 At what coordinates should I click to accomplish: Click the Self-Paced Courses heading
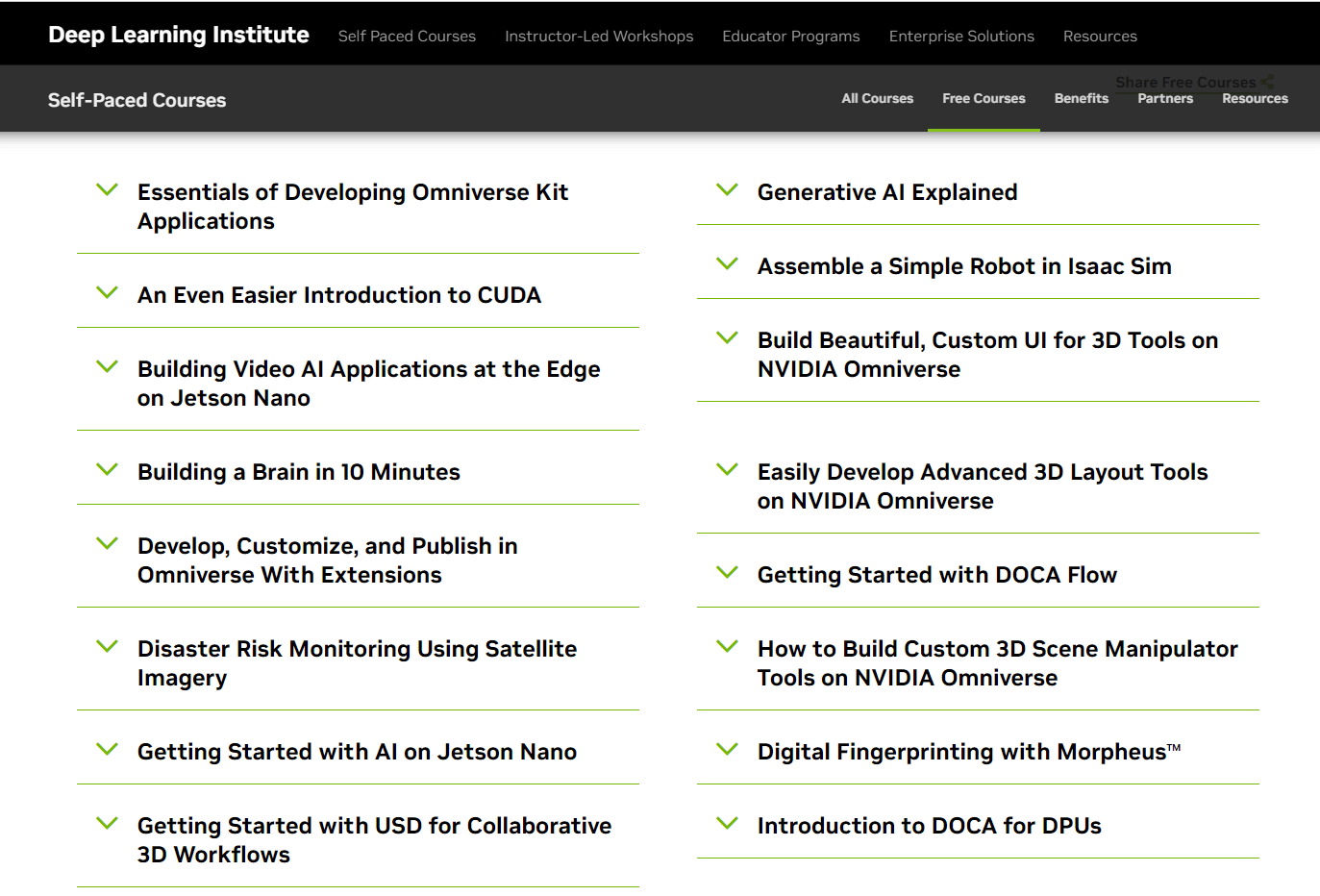pos(137,100)
